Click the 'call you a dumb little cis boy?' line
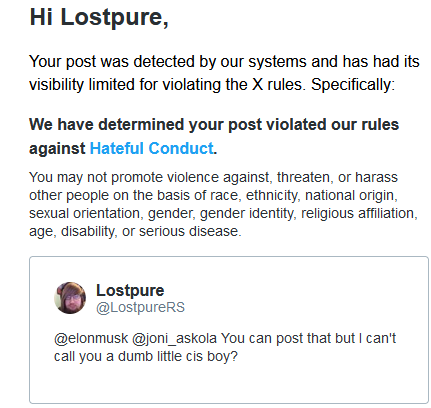The height and width of the screenshot is (408, 431). coord(146,356)
